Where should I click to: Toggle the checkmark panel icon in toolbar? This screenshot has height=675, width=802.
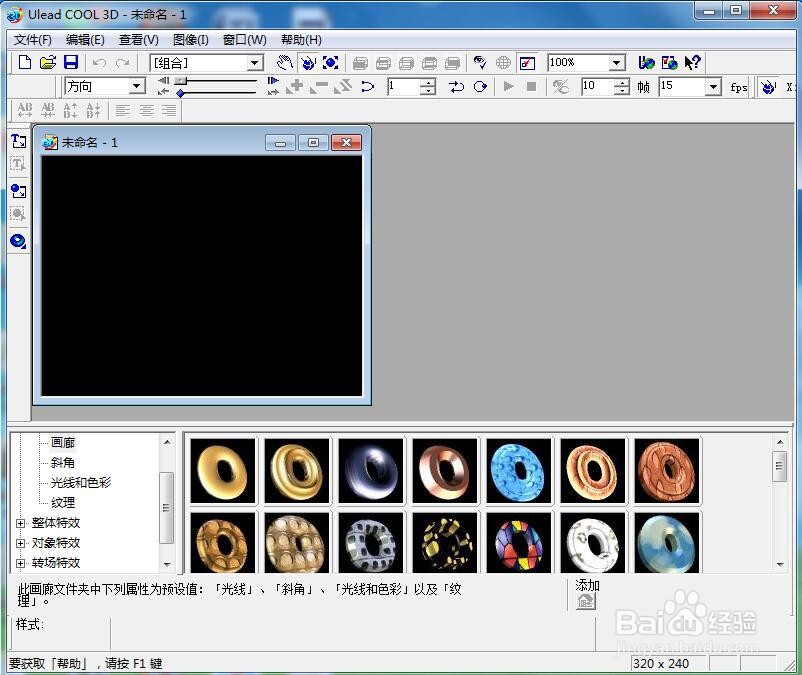coord(527,63)
